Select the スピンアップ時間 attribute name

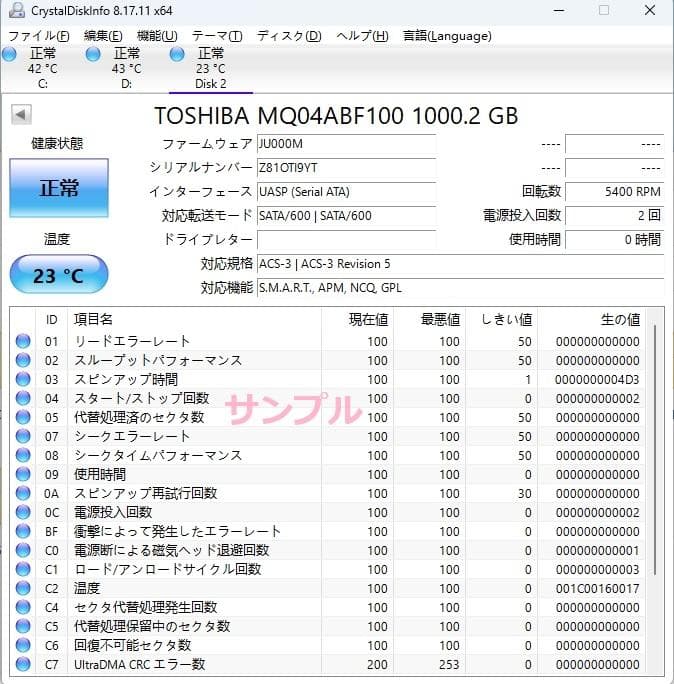point(126,379)
